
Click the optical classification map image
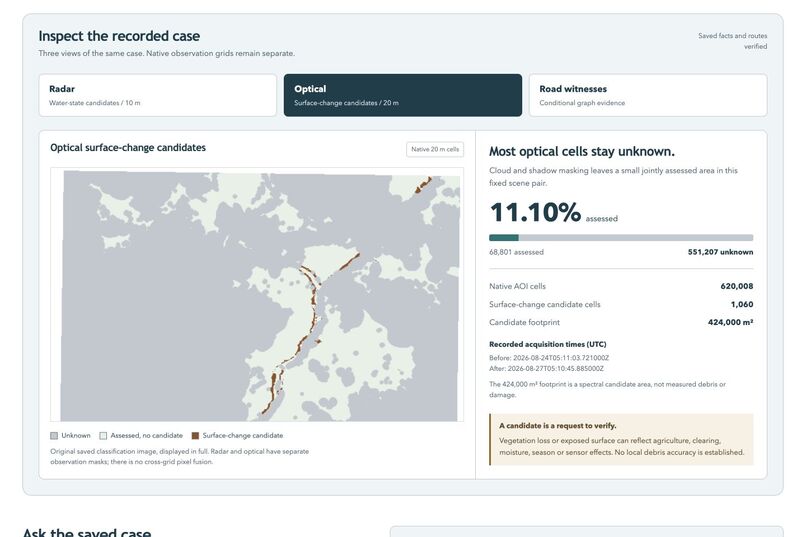tap(259, 296)
